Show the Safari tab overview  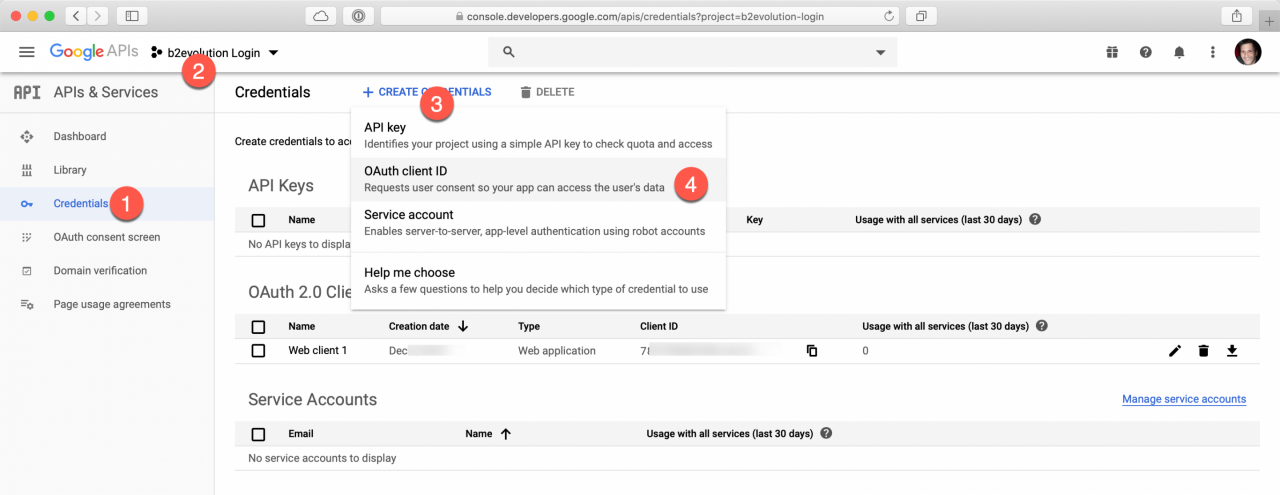pyautogui.click(x=920, y=16)
